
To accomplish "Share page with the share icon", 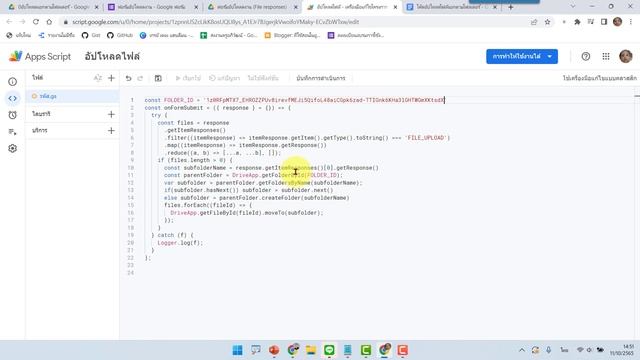I will click(534, 22).
